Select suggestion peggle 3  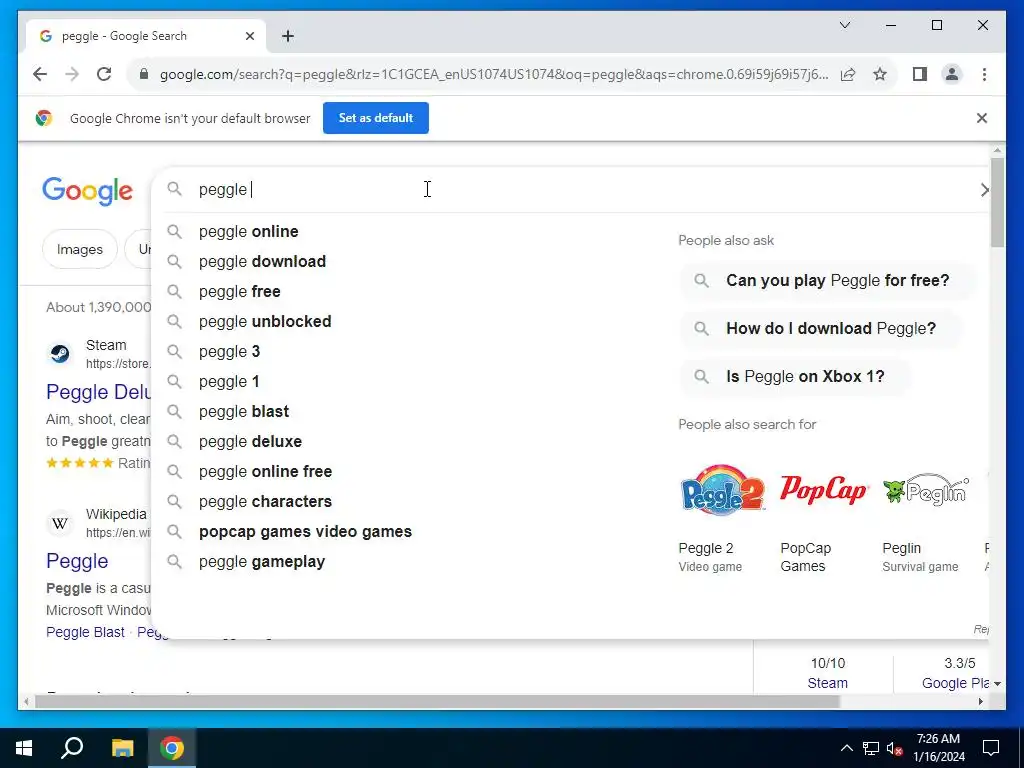[x=405, y=352]
